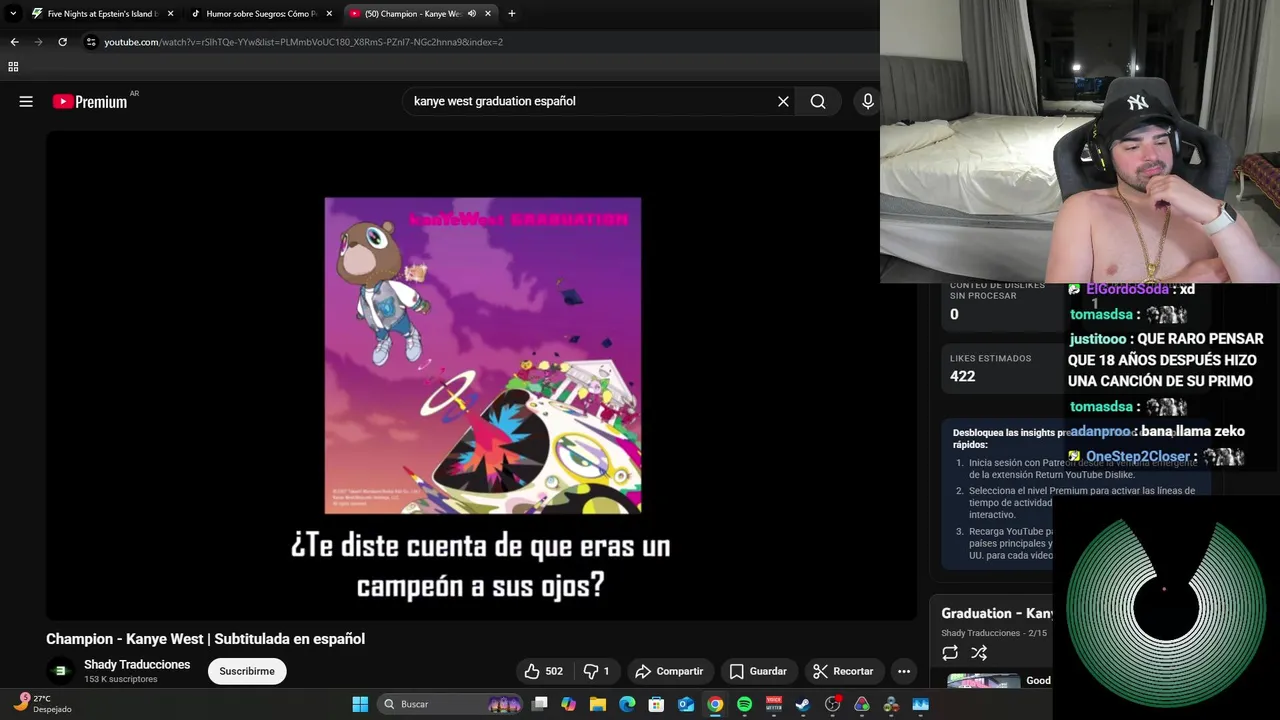Open the three-dot more actions menu
This screenshot has width=1280, height=720.
904,671
